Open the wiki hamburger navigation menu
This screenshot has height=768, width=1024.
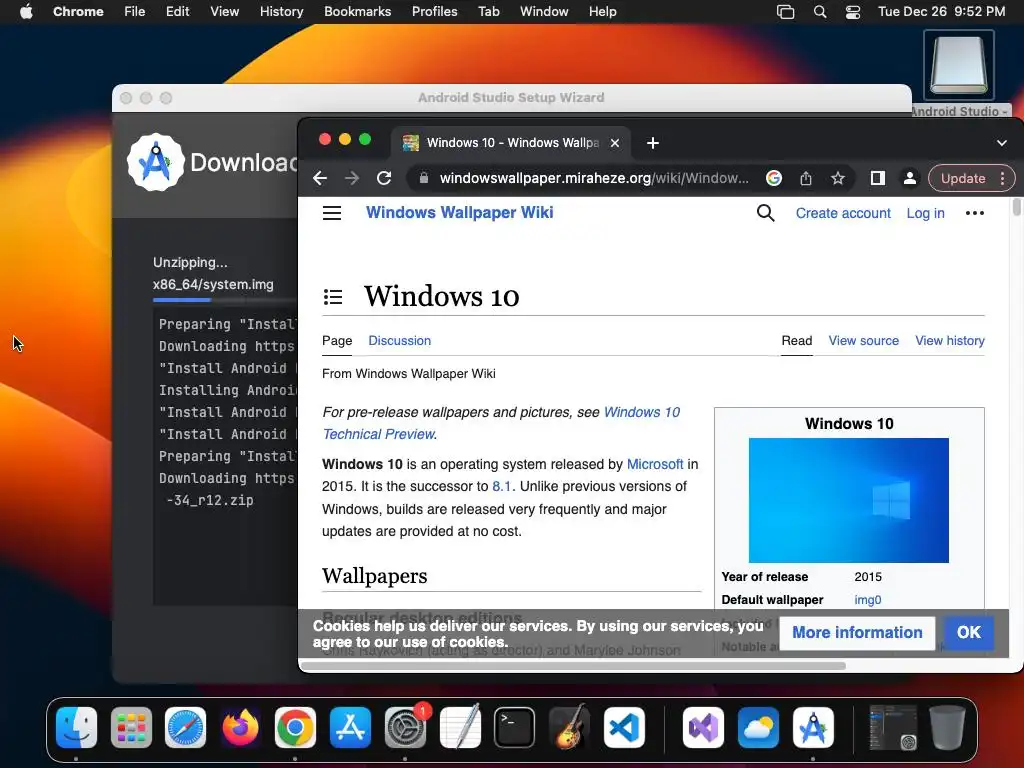point(332,213)
